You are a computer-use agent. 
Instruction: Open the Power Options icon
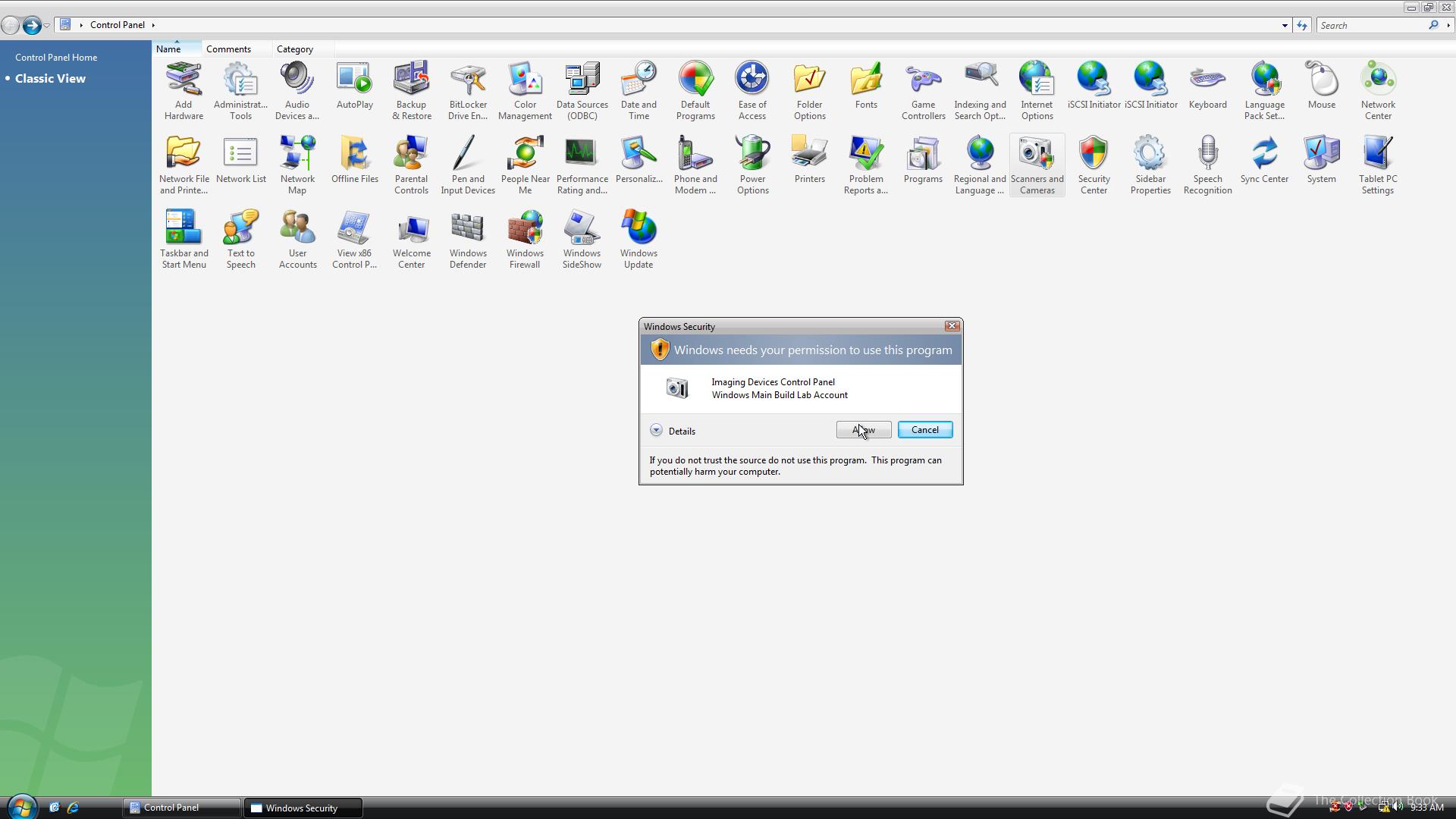pos(752,165)
